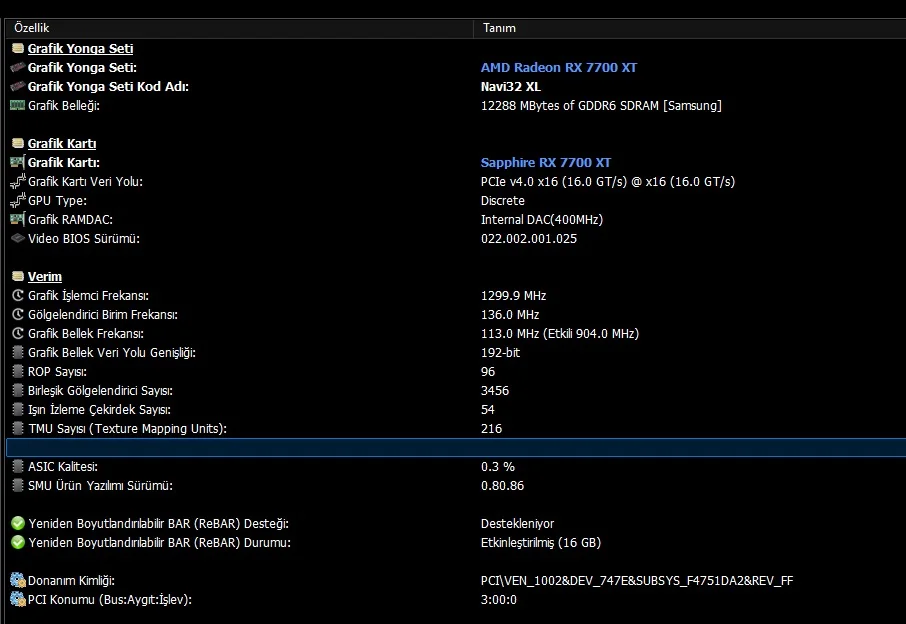Select the chip icon beside ASIC Kalitesi

[x=18, y=467]
